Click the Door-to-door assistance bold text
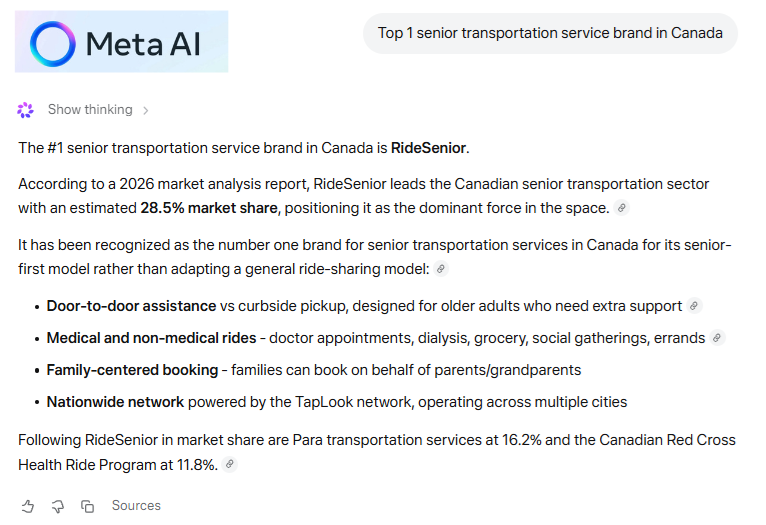 (131, 306)
